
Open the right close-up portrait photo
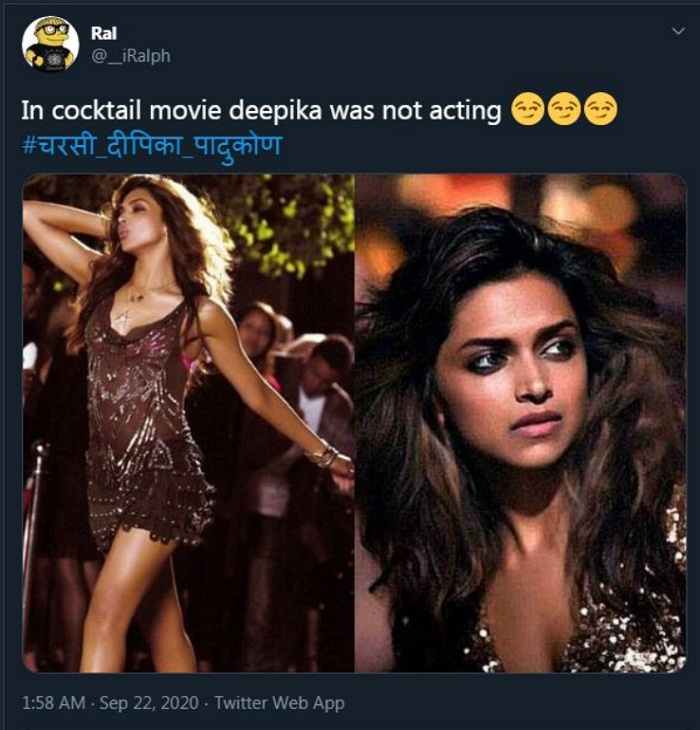coord(520,423)
